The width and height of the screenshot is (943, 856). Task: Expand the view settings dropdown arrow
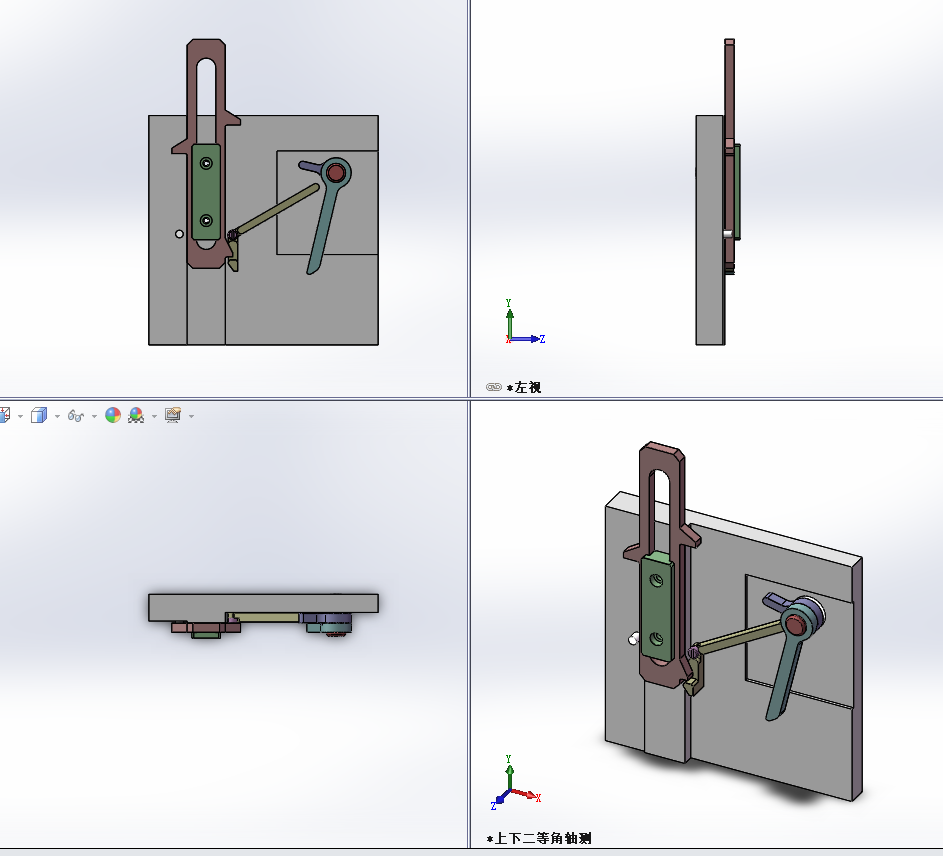coord(191,416)
